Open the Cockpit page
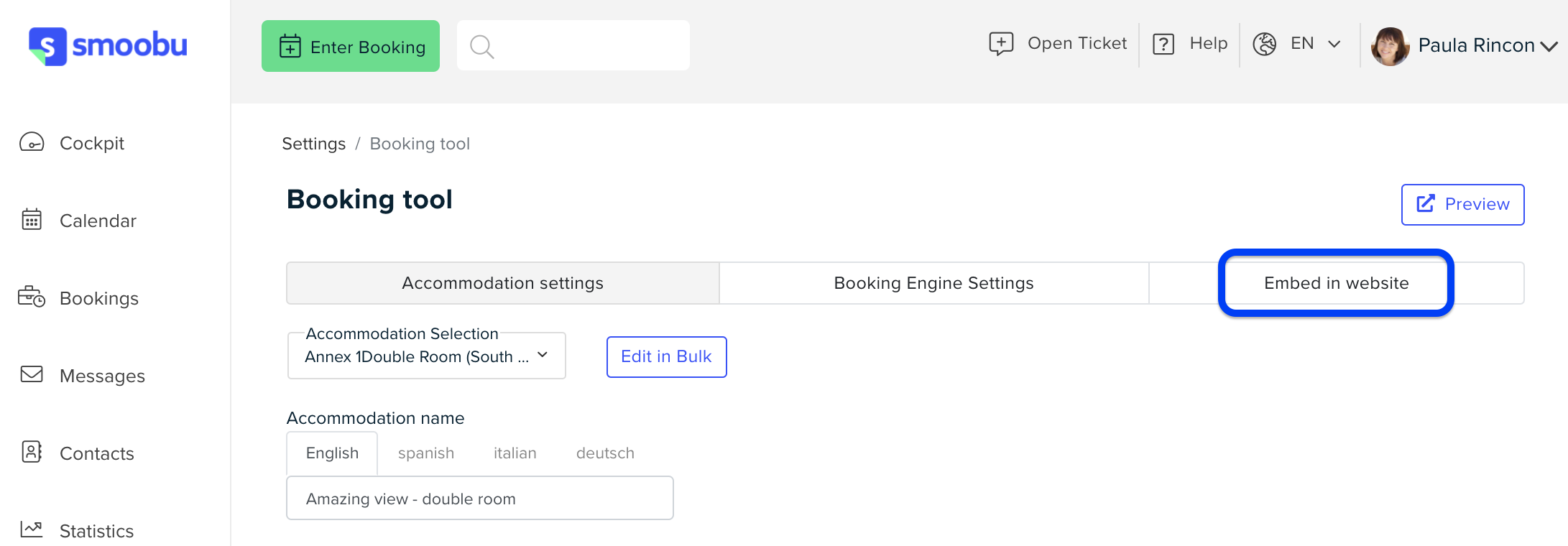 pos(92,143)
